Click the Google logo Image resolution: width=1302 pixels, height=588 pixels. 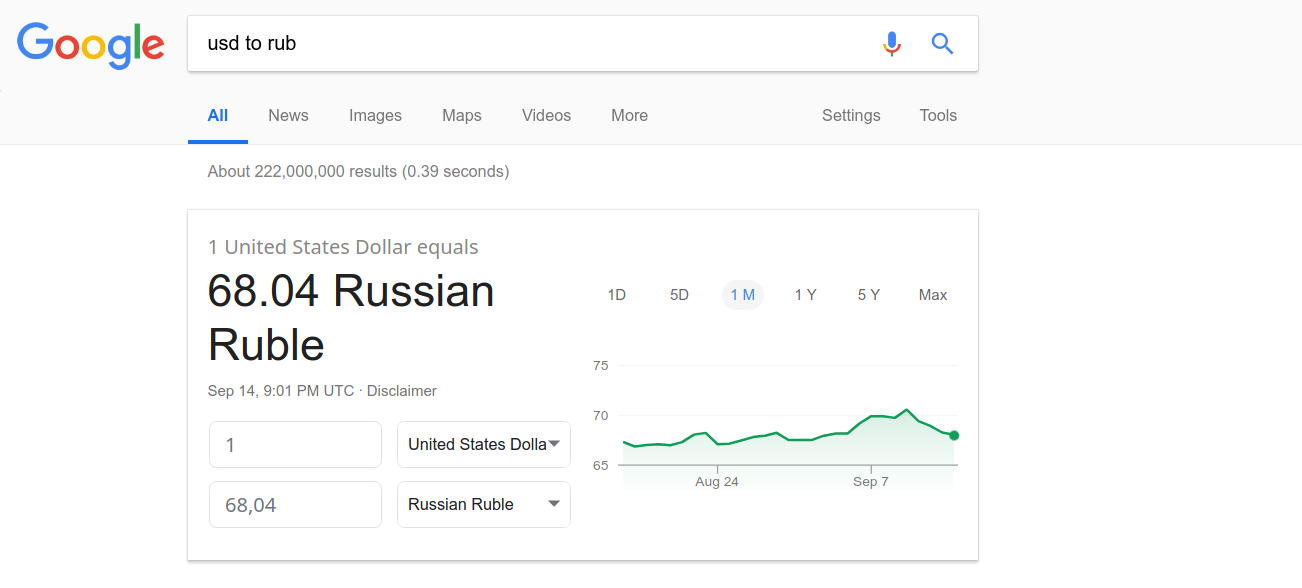[91, 44]
